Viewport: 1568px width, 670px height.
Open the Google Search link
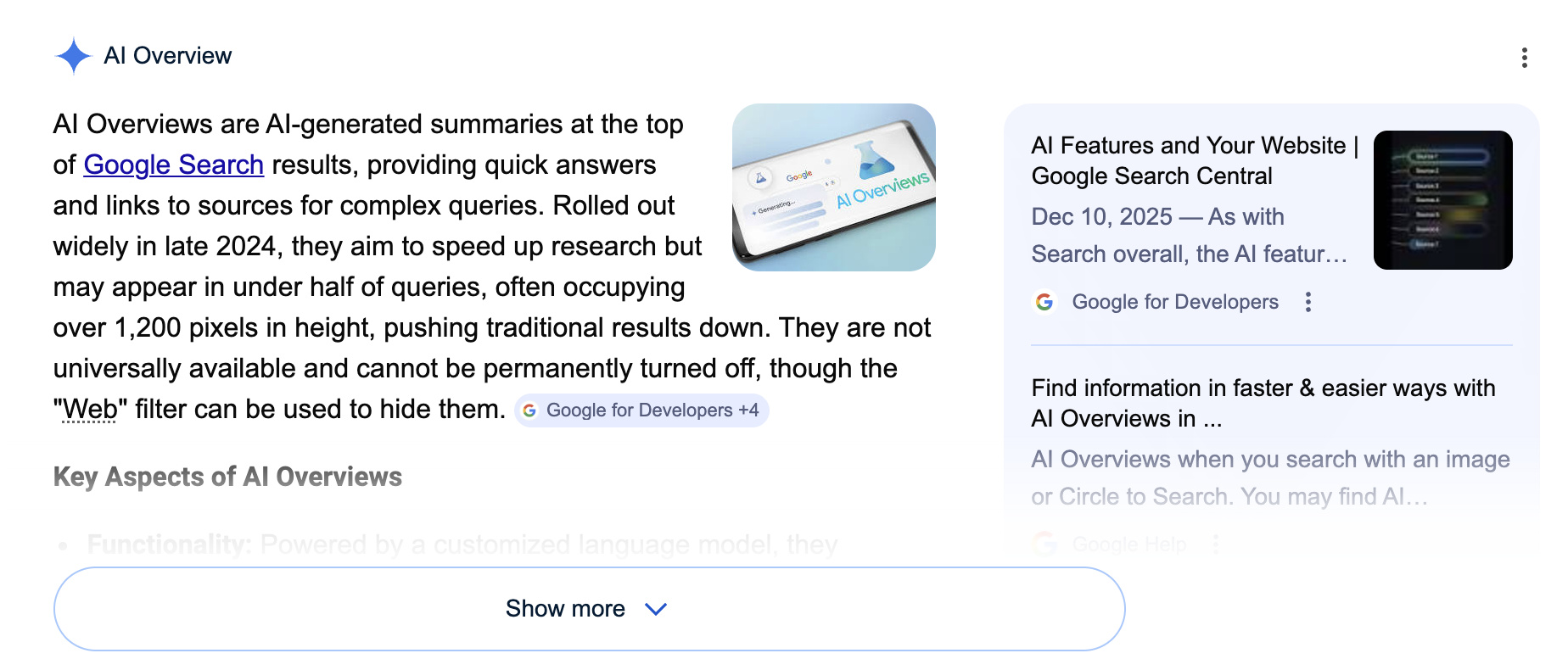click(173, 165)
